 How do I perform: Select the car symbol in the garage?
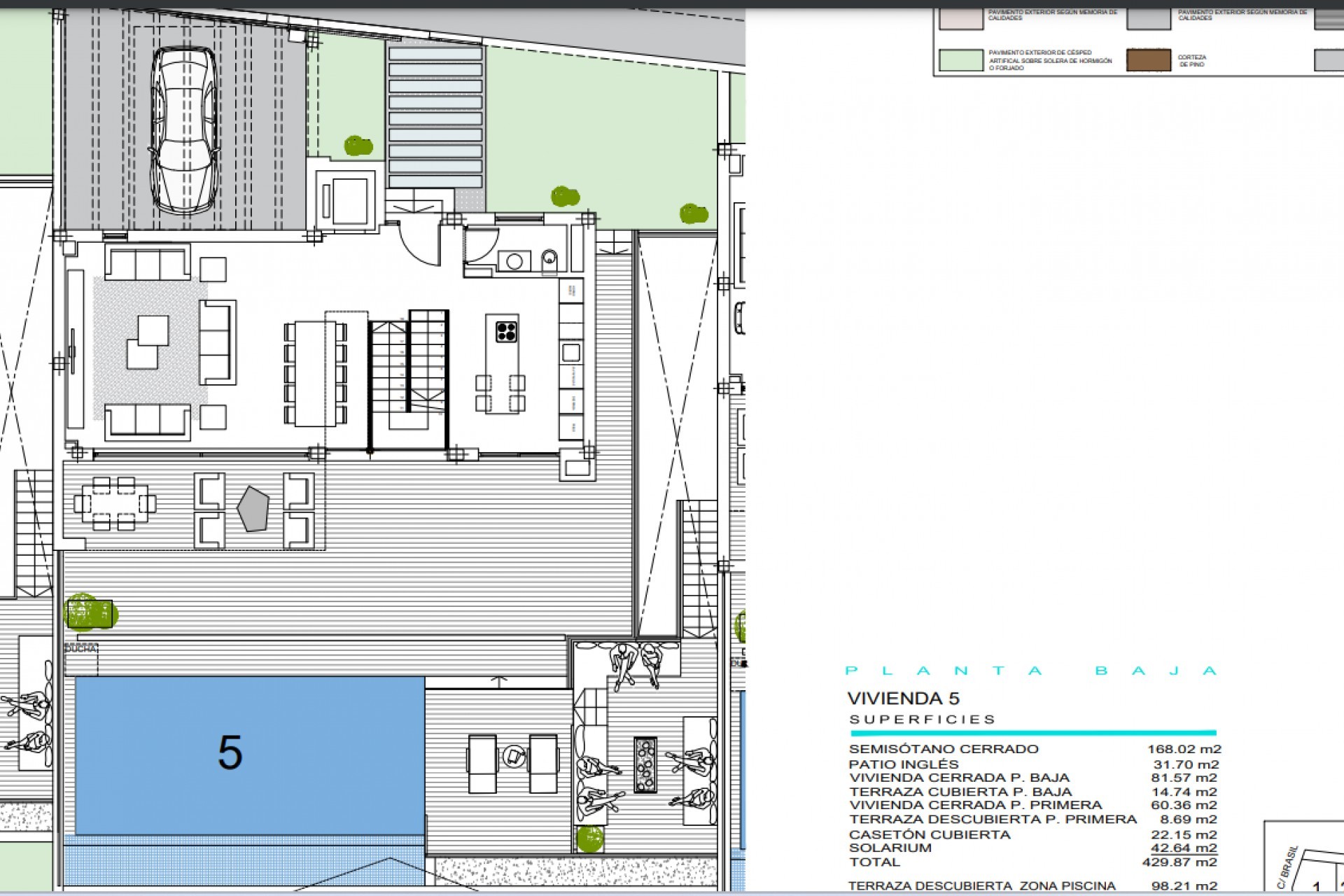coord(183,129)
